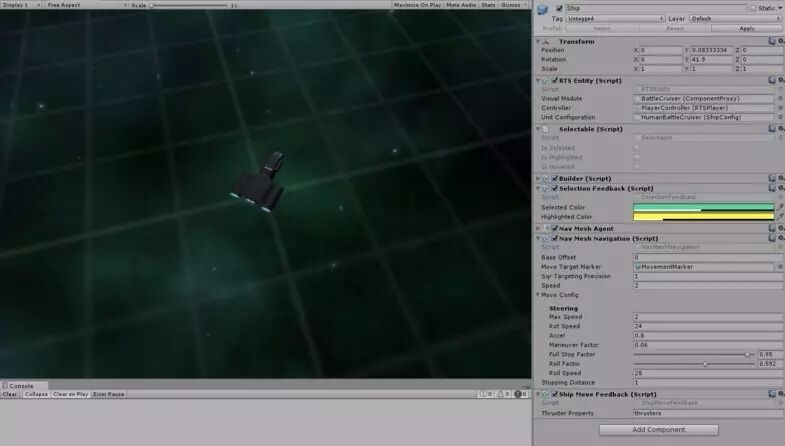Toggle the Static checkbox
This screenshot has width=785, height=446.
point(753,8)
